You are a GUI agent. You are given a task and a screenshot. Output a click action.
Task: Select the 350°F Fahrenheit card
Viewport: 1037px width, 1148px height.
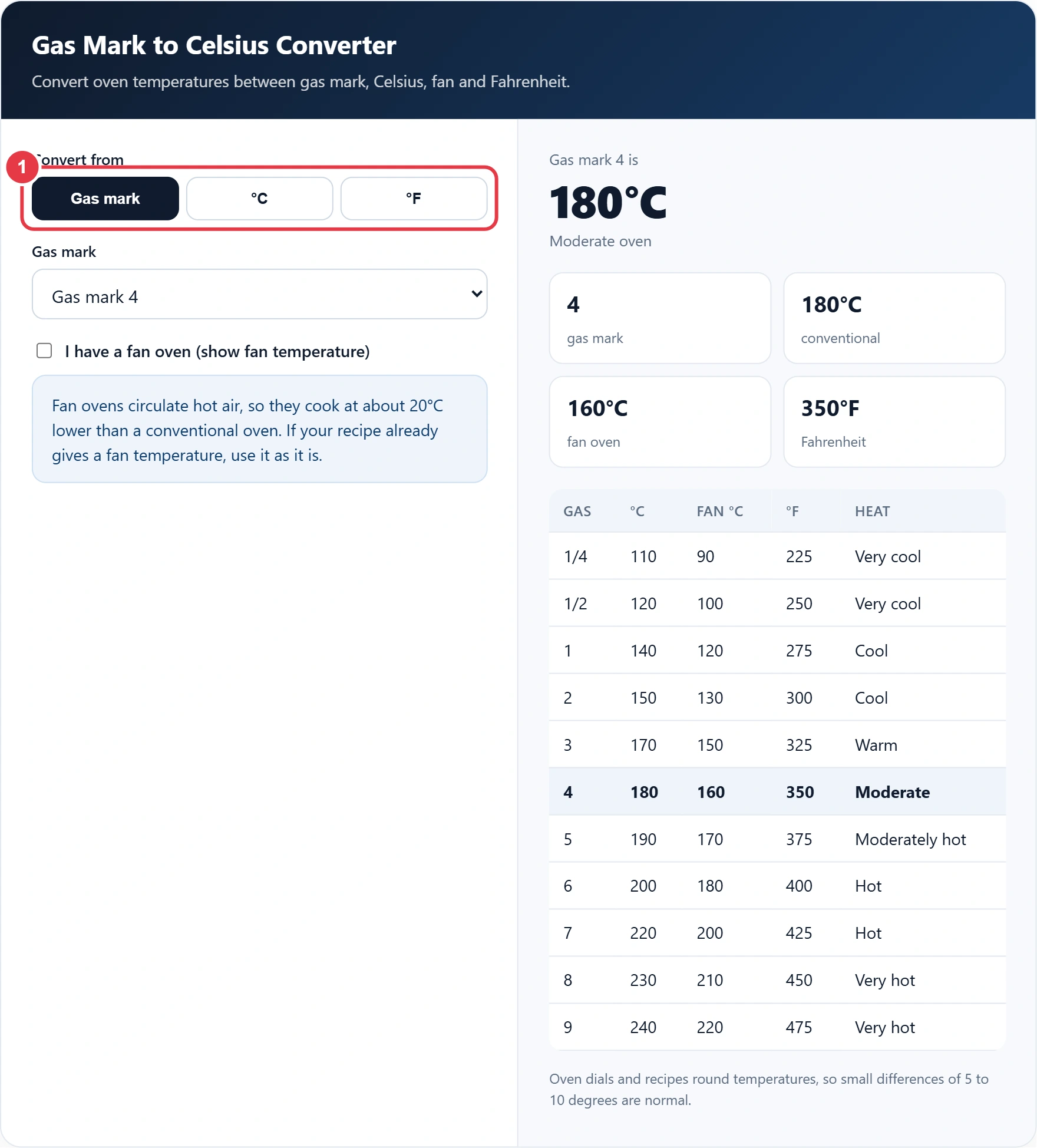click(x=894, y=422)
